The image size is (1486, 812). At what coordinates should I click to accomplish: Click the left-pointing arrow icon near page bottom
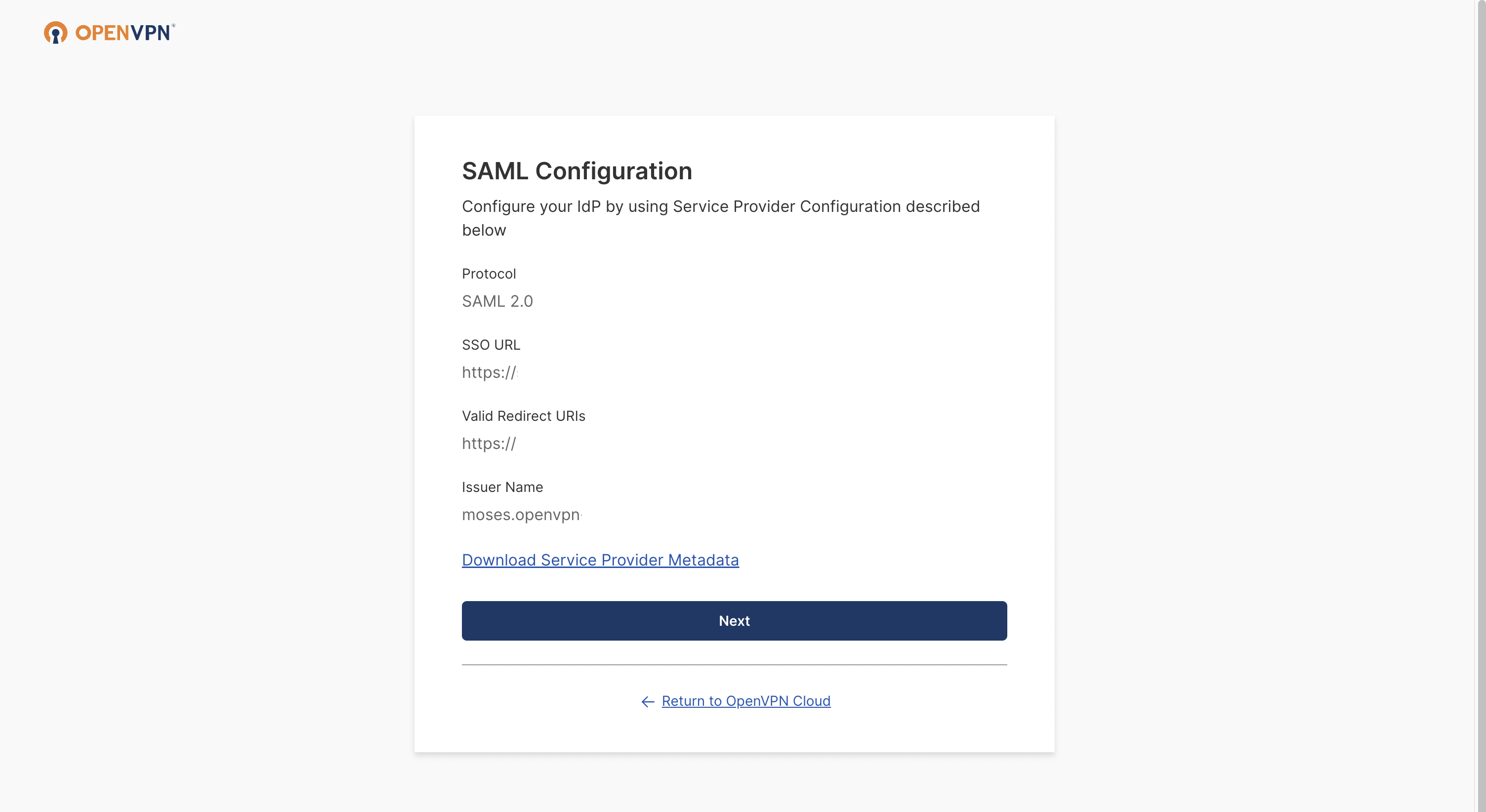pyautogui.click(x=647, y=701)
